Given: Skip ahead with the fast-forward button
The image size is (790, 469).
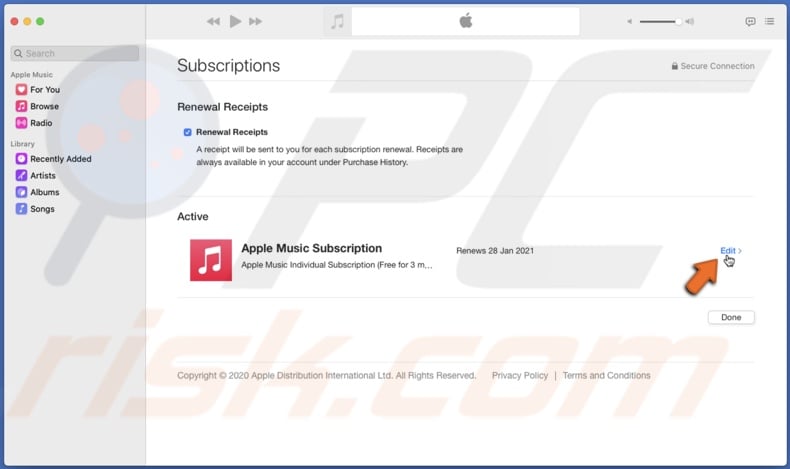Looking at the screenshot, I should (256, 22).
